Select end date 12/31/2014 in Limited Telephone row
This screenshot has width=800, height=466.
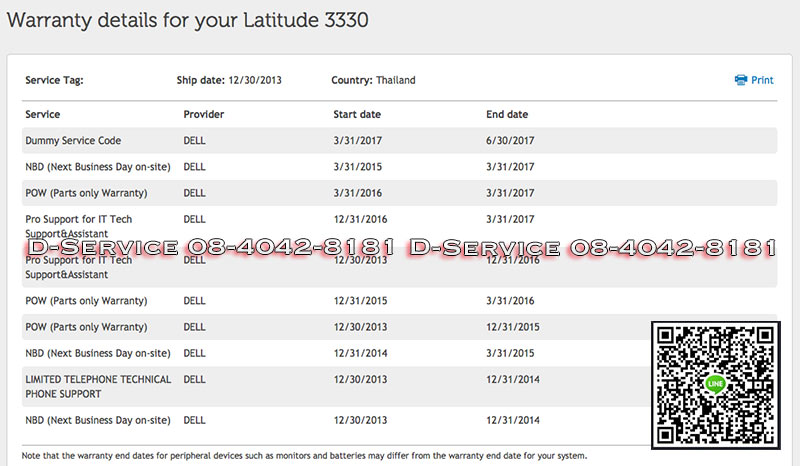pos(512,379)
